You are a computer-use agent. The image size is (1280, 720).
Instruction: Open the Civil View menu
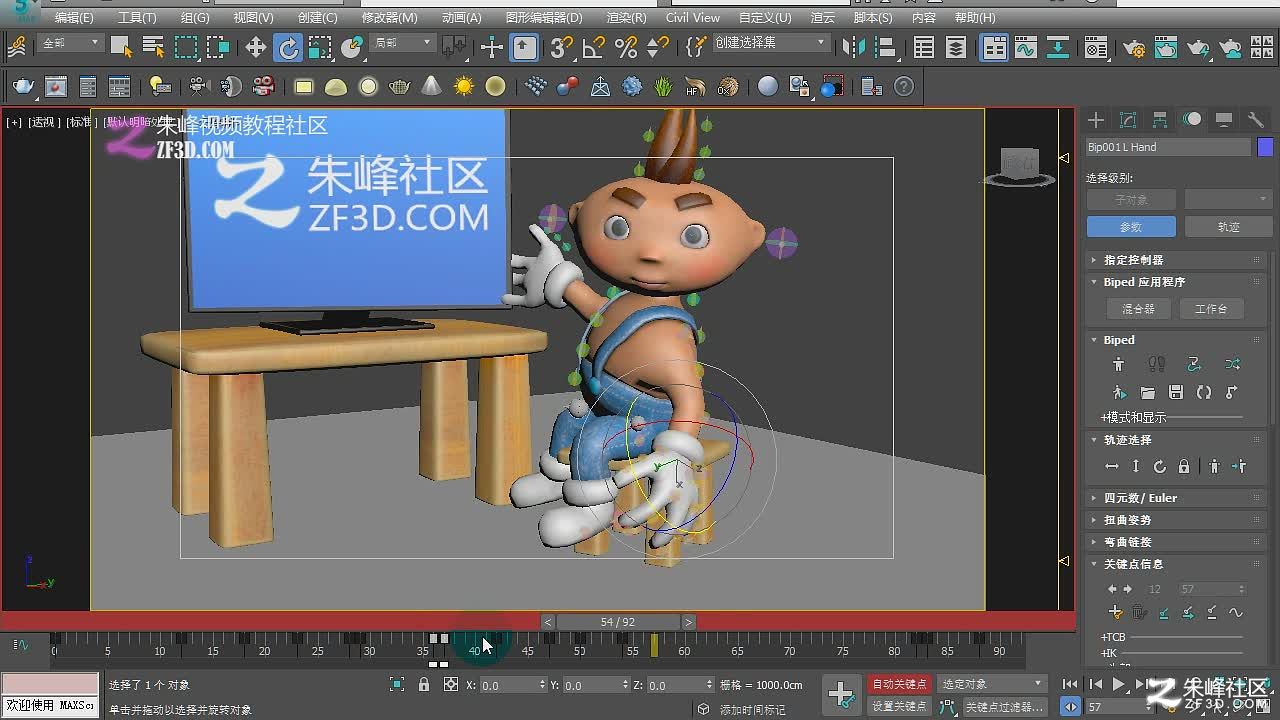click(x=693, y=18)
